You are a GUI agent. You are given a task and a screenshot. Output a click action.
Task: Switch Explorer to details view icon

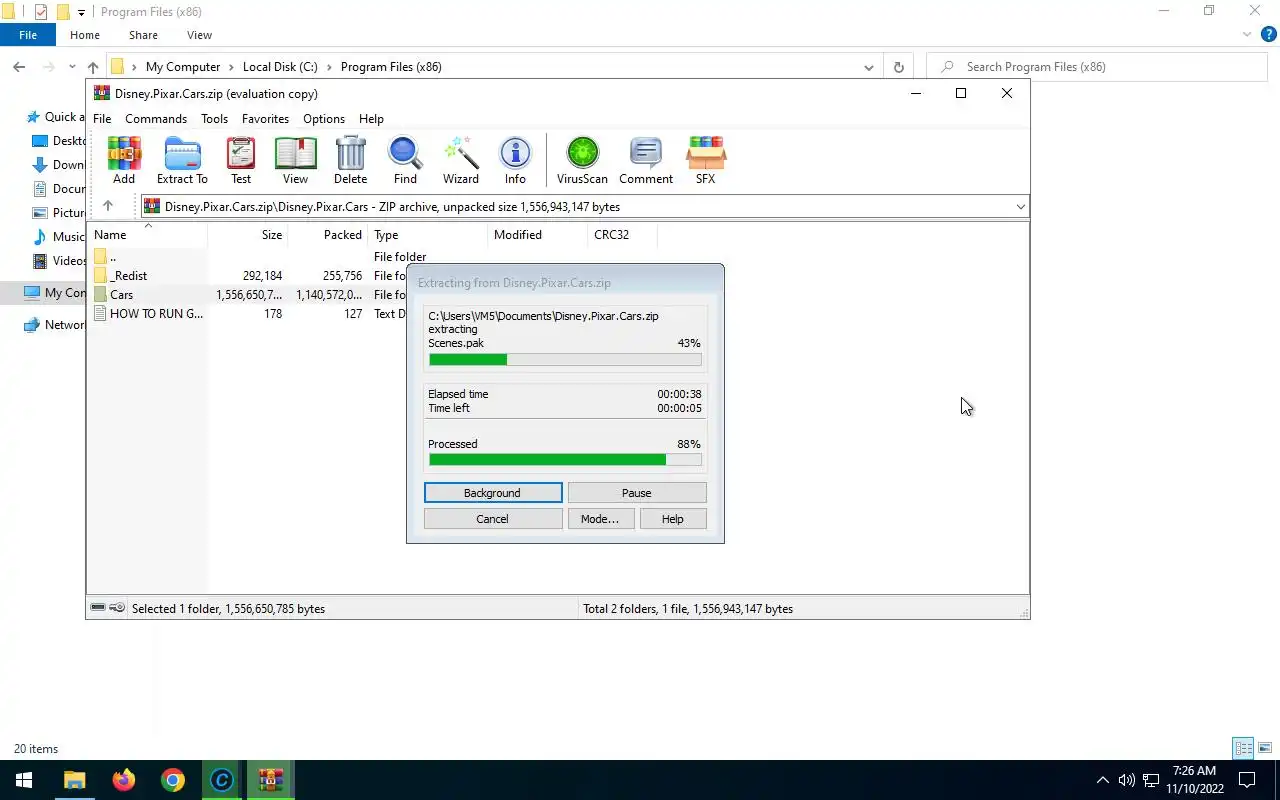1243,748
